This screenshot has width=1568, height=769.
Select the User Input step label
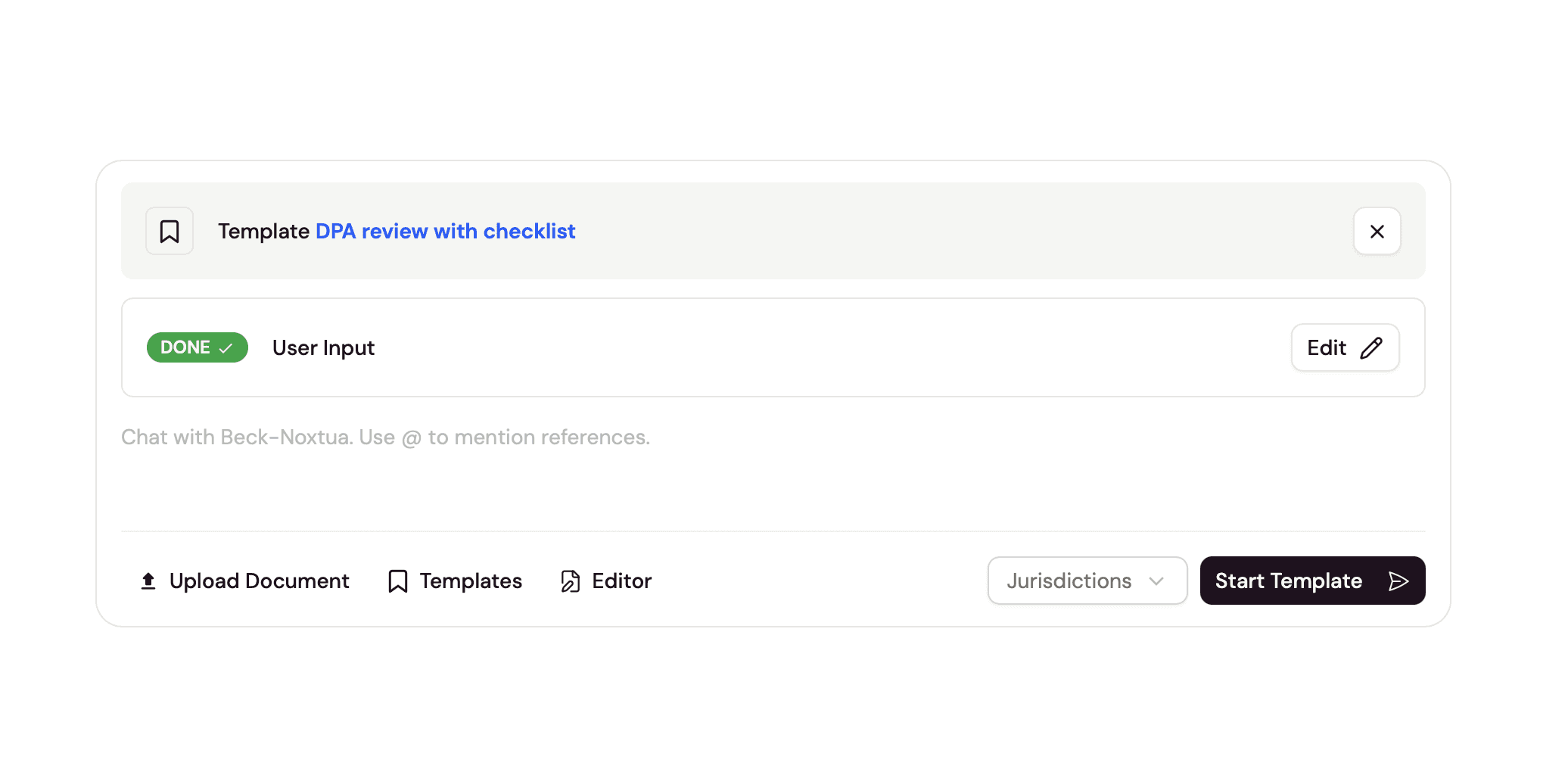point(323,347)
